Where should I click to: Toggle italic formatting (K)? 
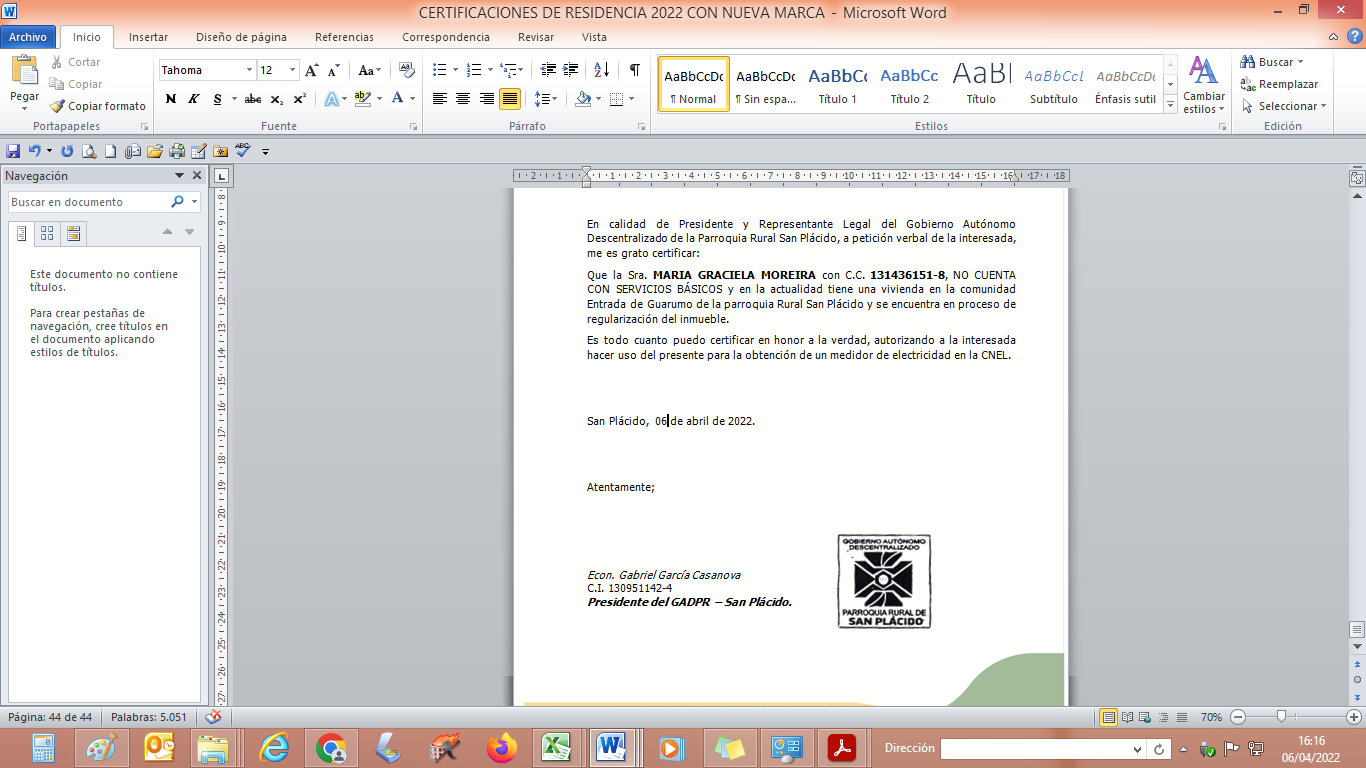coord(192,99)
